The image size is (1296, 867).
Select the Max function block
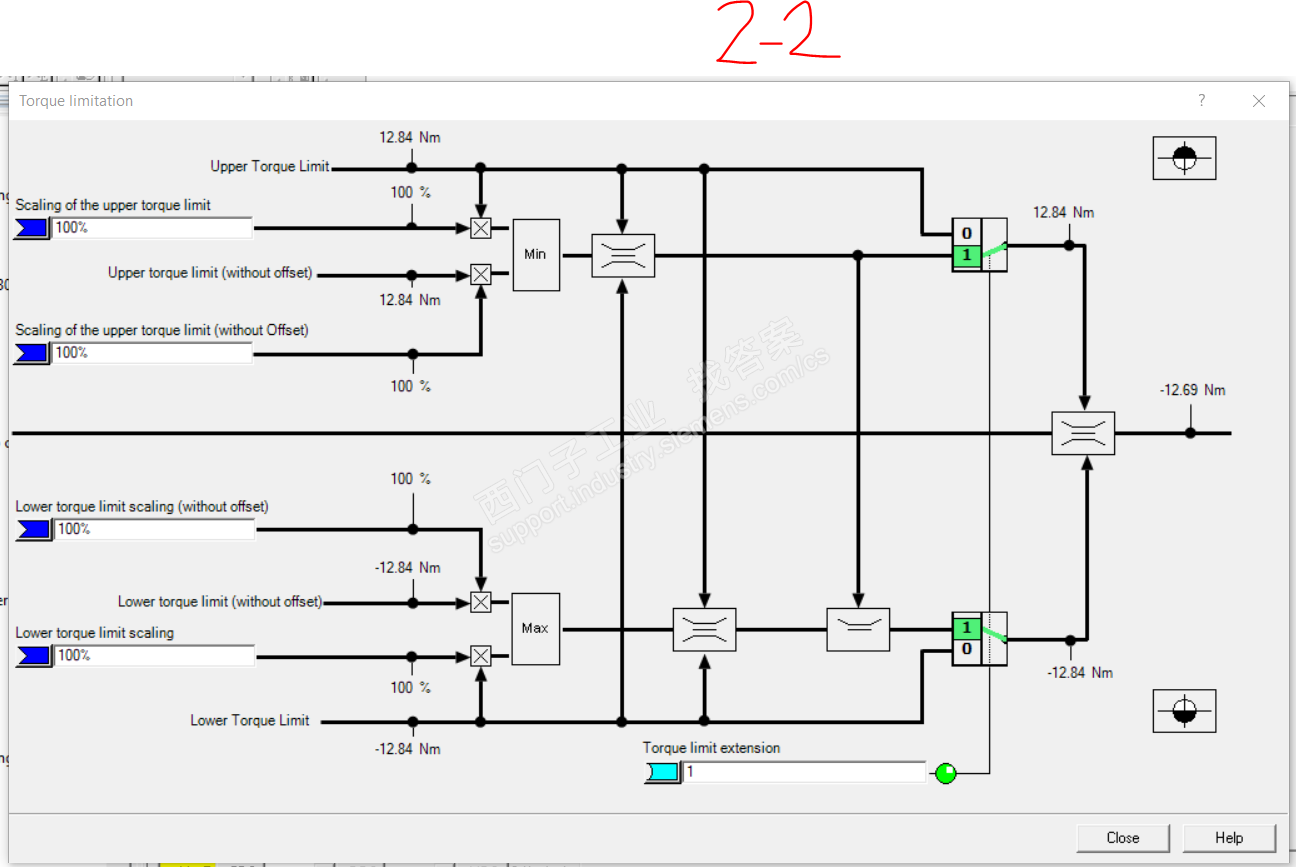tap(535, 629)
